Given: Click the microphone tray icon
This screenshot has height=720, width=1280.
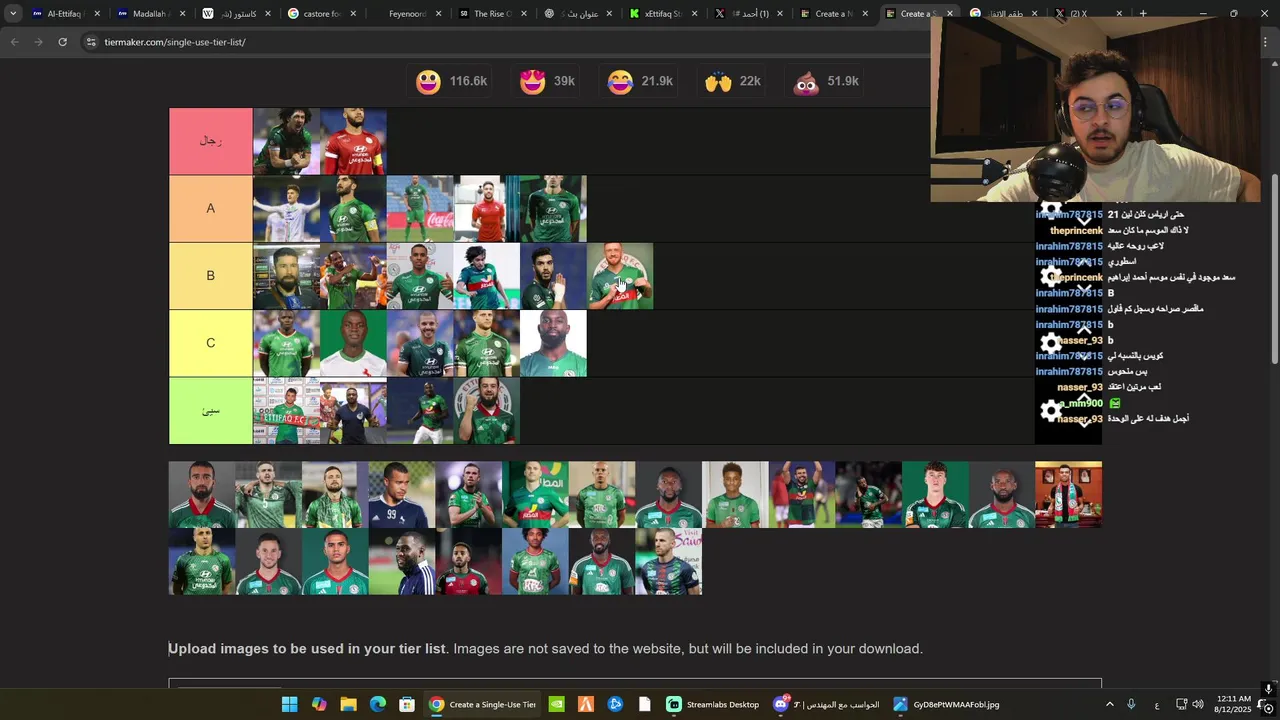Looking at the screenshot, I should 1131,704.
